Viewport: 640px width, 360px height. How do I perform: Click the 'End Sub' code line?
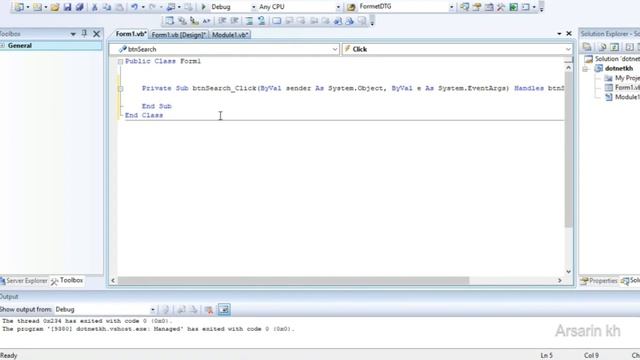pyautogui.click(x=157, y=106)
